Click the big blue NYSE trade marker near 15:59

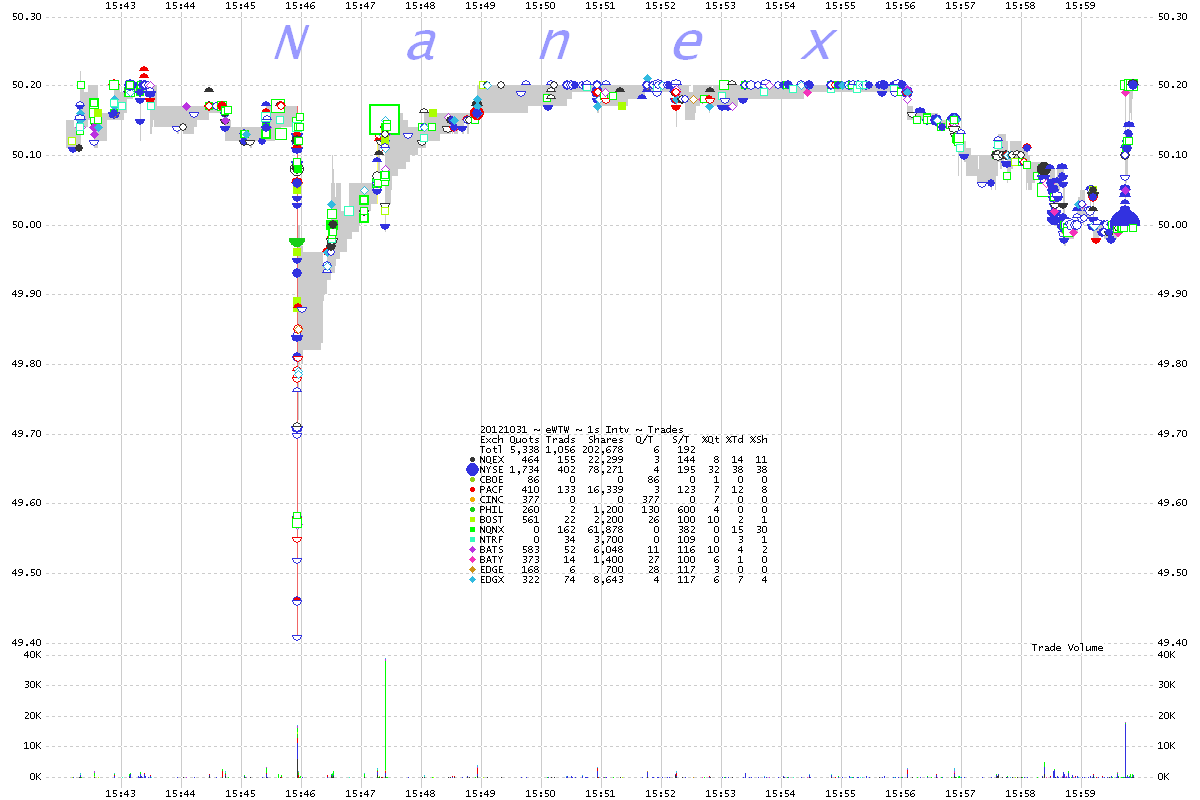click(1126, 218)
